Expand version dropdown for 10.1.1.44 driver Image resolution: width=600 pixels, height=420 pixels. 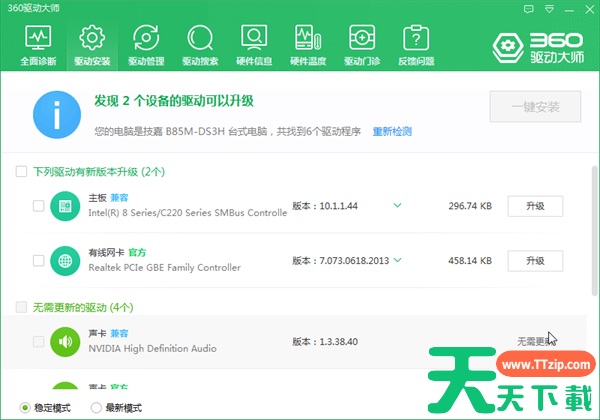pyautogui.click(x=397, y=206)
